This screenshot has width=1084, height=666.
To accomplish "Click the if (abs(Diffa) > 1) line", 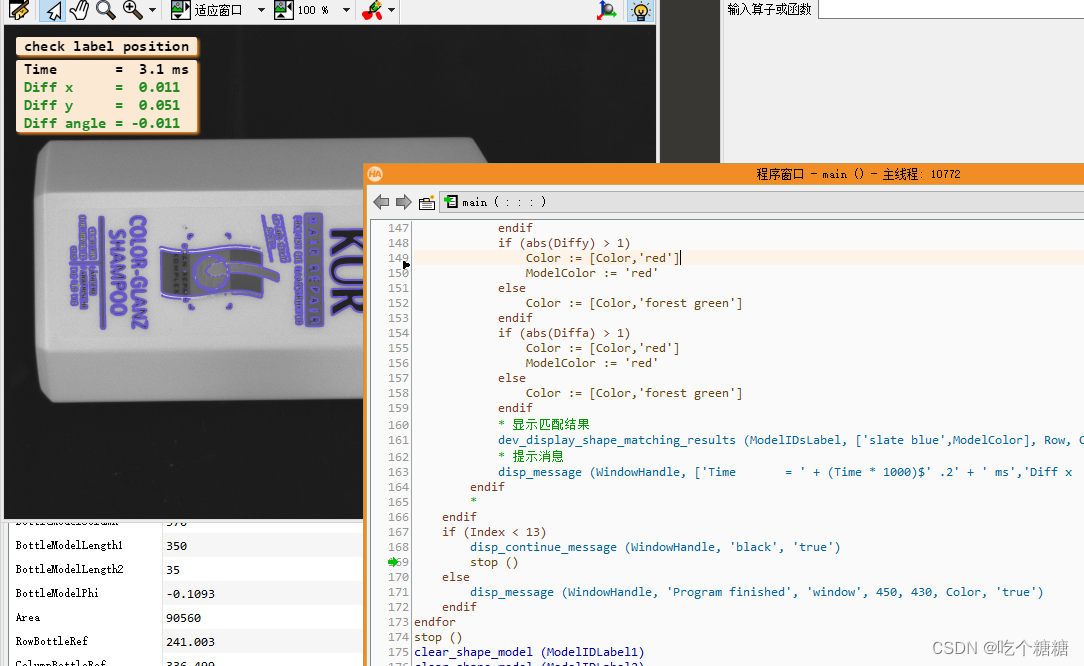I will tap(563, 333).
